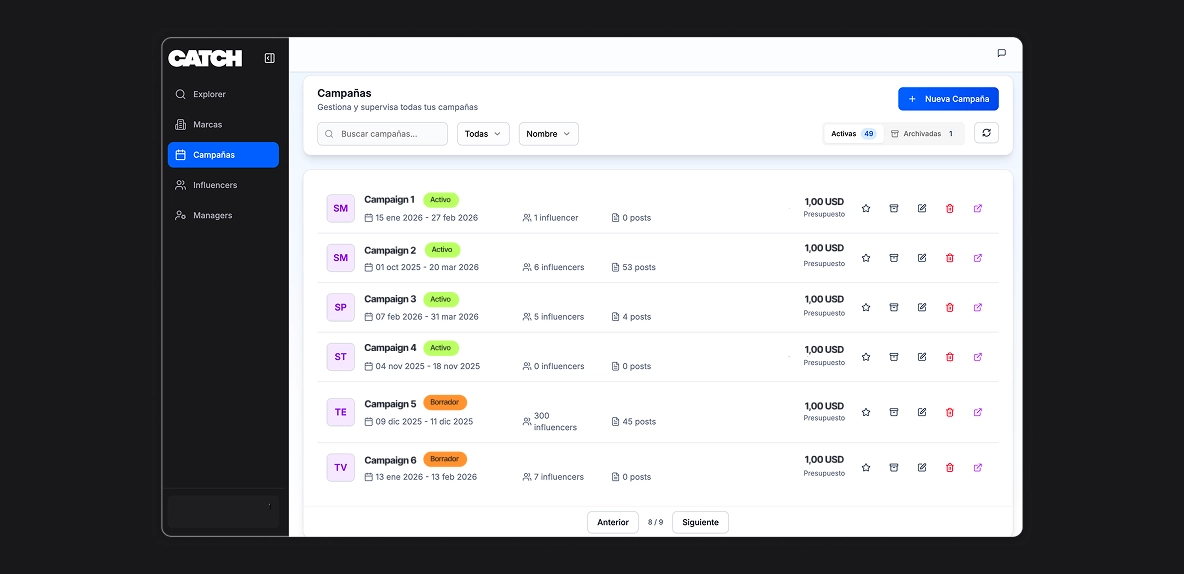The height and width of the screenshot is (574, 1184).
Task: Expand the Todas filter dropdown
Action: pyautogui.click(x=483, y=134)
